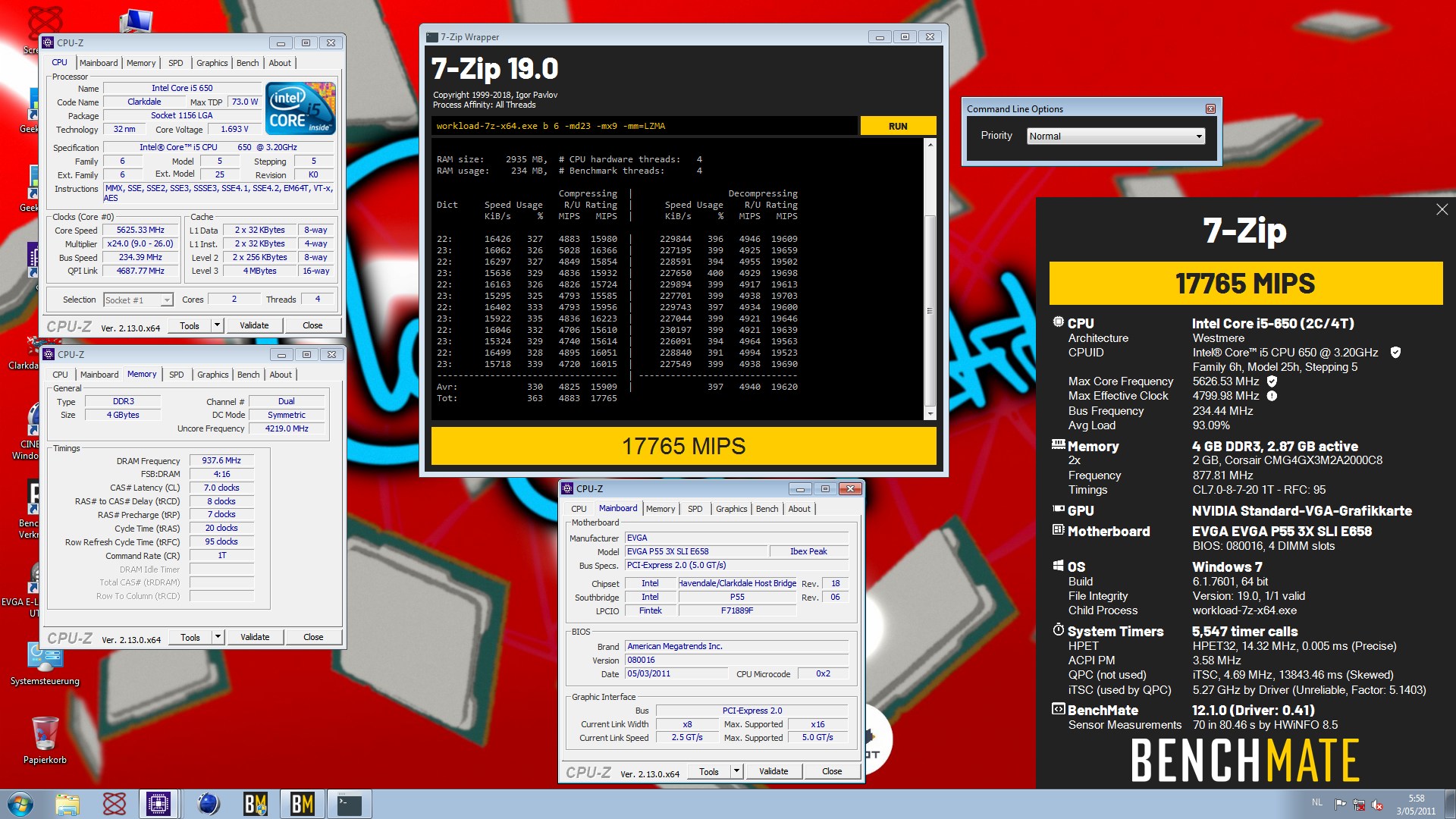Click the BenchMate taskbar icon with shield overlay

click(x=256, y=804)
